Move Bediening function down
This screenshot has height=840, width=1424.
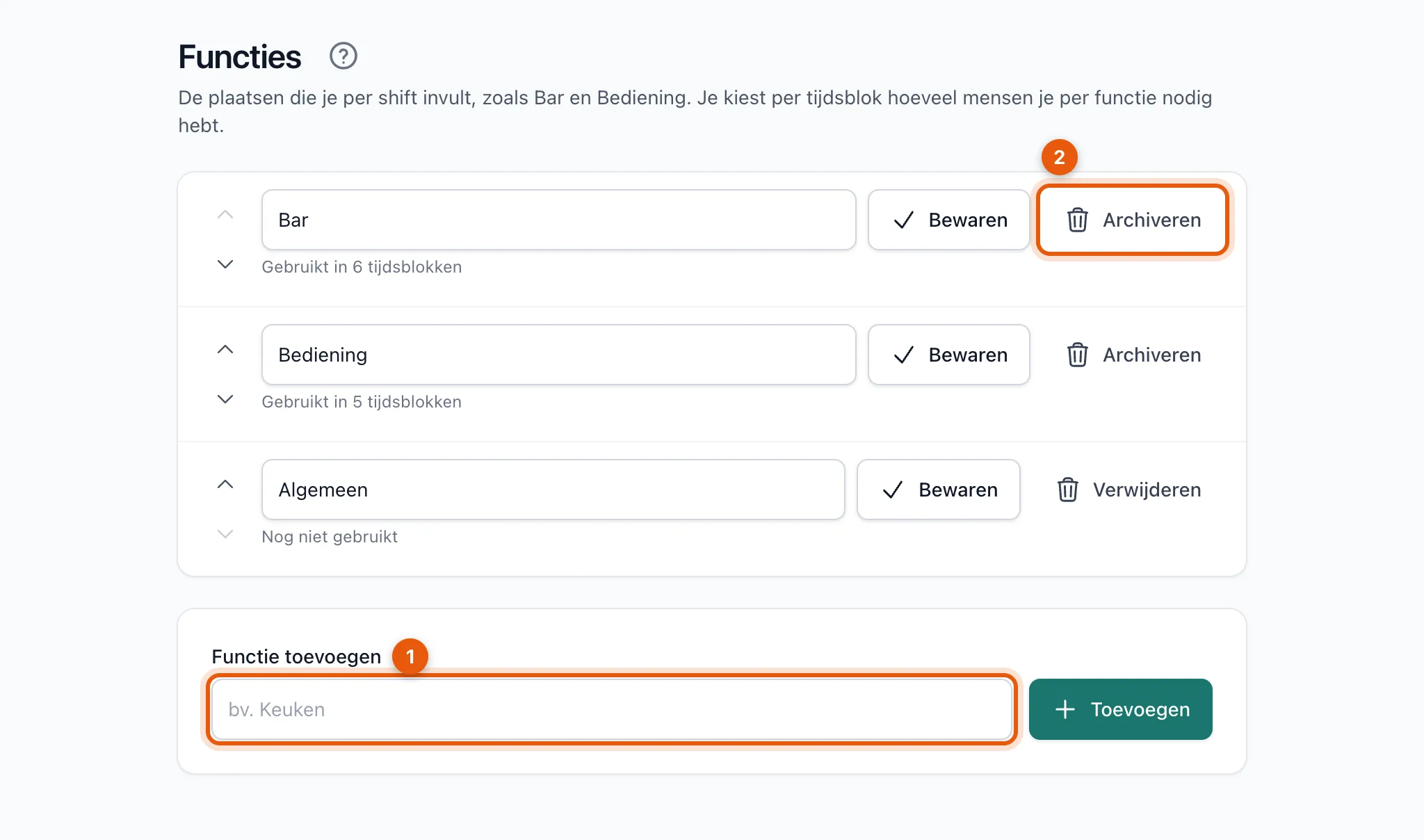(225, 399)
